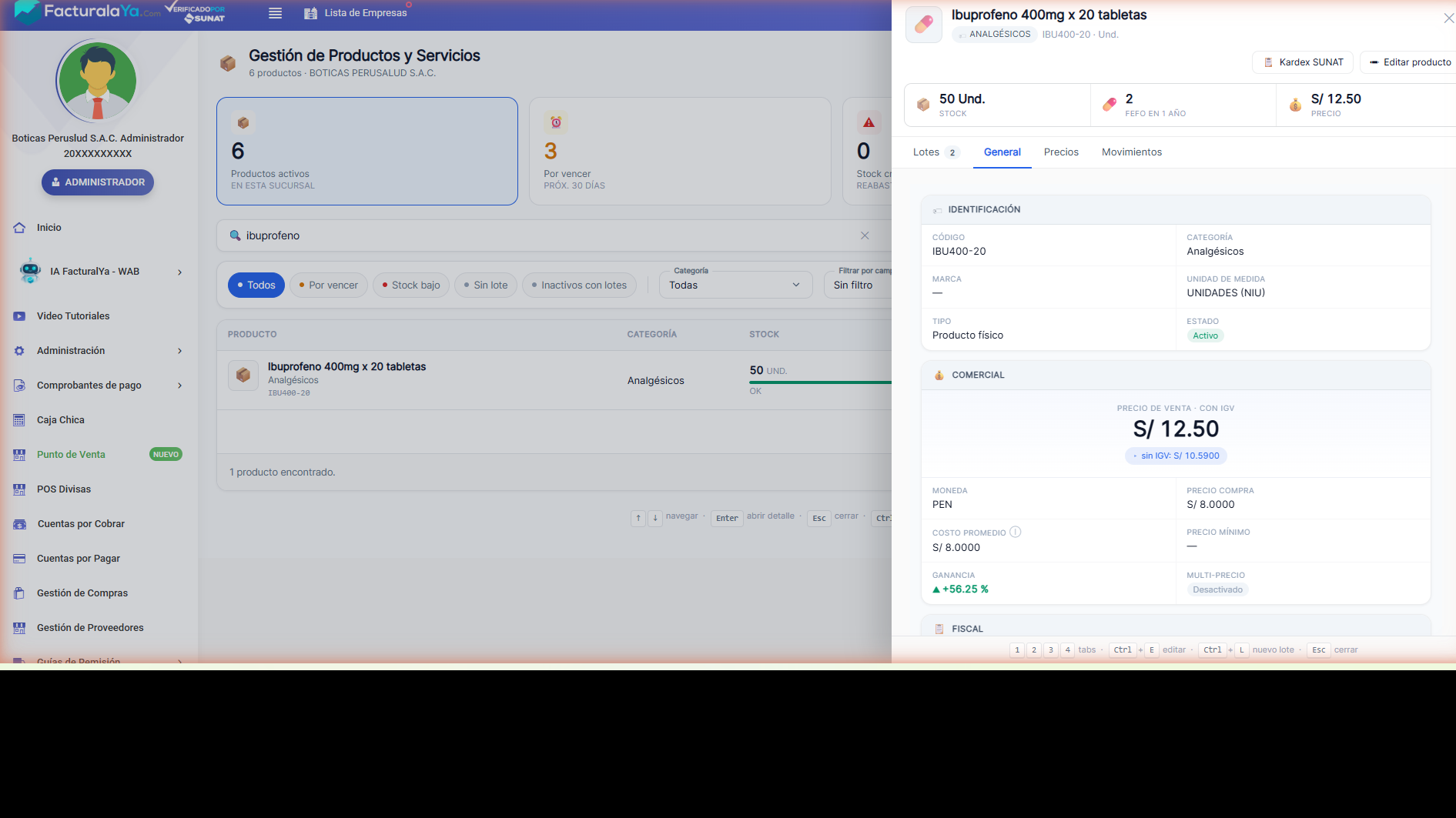Image resolution: width=1456 pixels, height=818 pixels.
Task: Click the up arrow navigation key hint
Action: tap(638, 518)
